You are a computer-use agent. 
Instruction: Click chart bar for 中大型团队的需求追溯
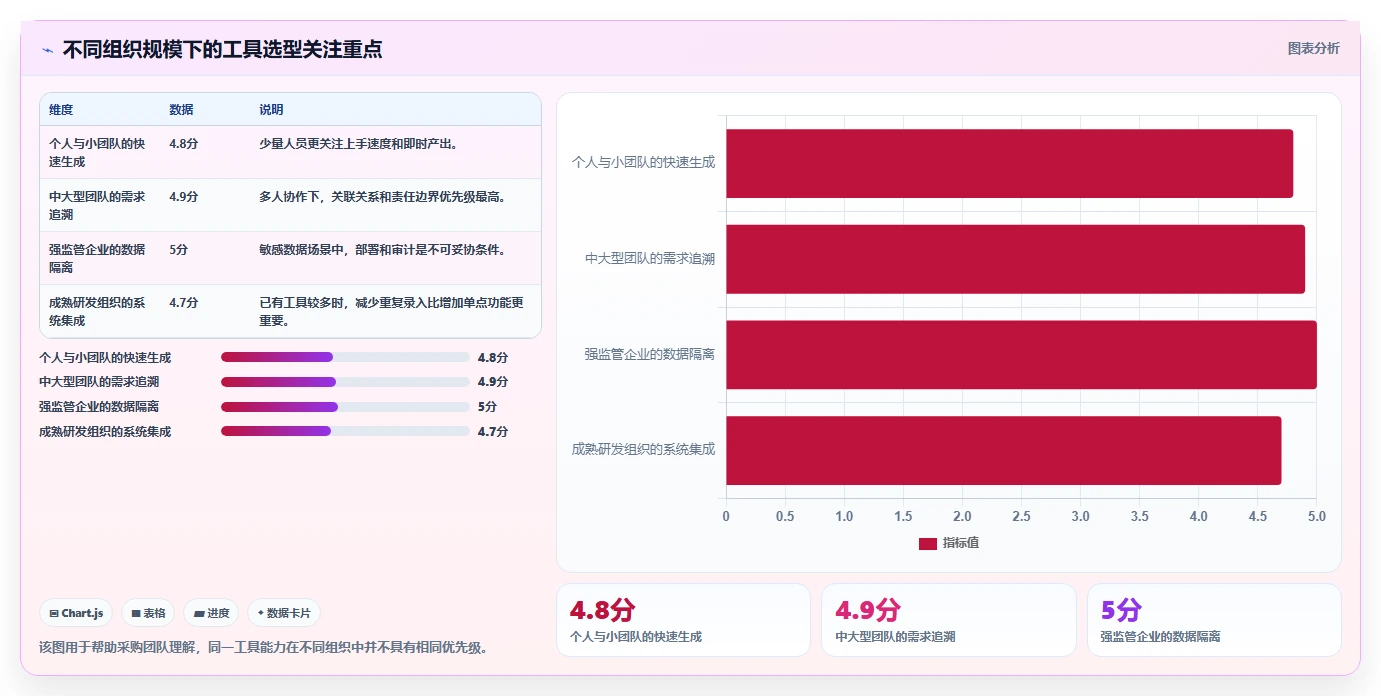(1015, 259)
